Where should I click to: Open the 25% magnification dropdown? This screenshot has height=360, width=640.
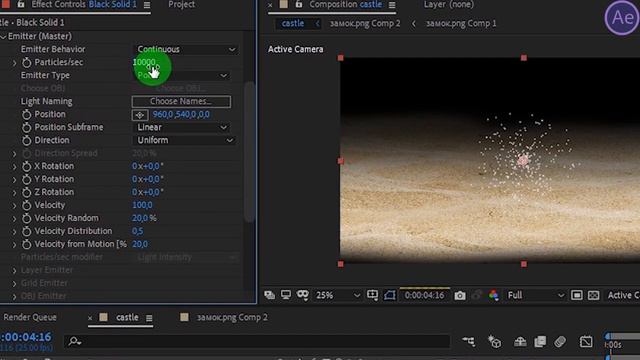coord(338,295)
